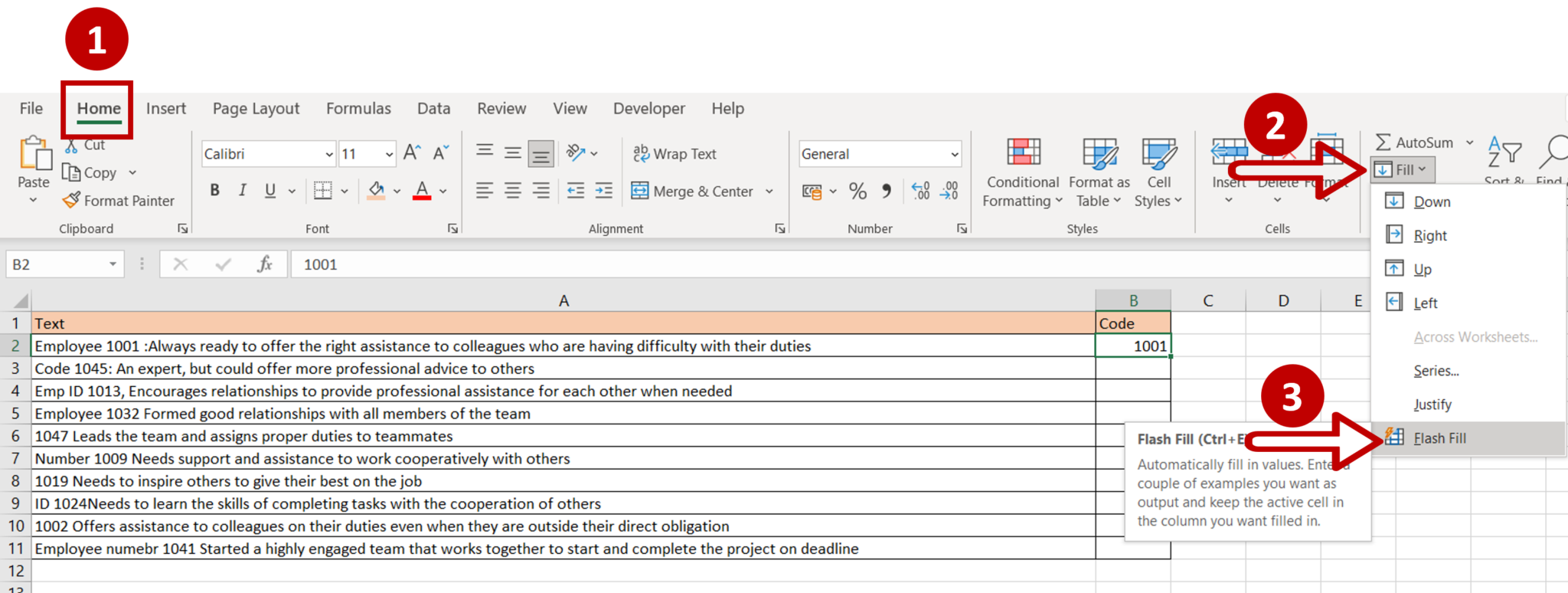Click Decrease Decimal icon
The width and height of the screenshot is (1568, 593).
[x=949, y=190]
